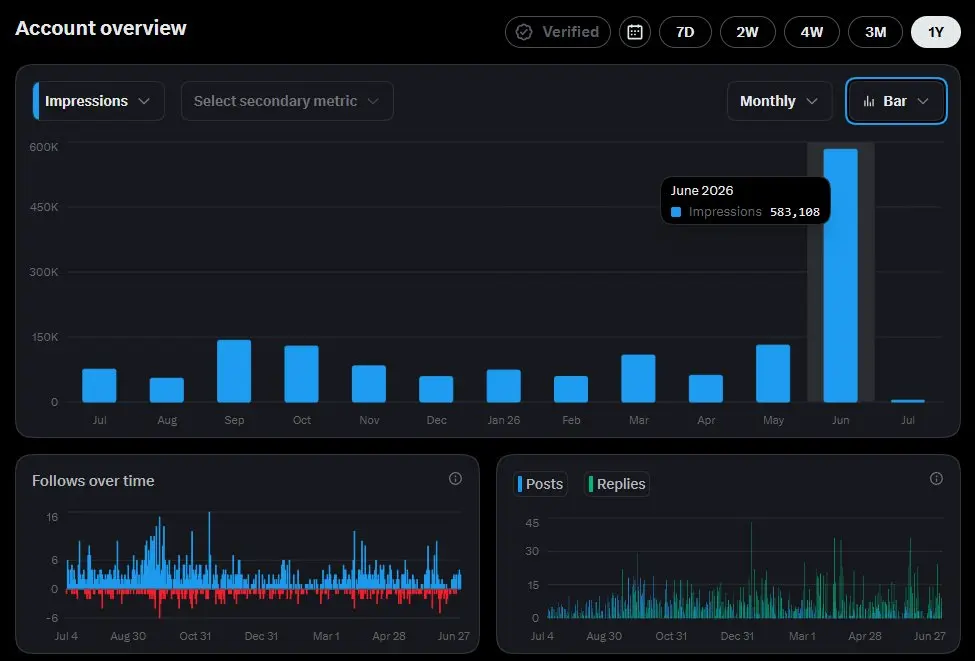975x661 pixels.
Task: Open the calendar date picker icon
Action: [x=635, y=32]
